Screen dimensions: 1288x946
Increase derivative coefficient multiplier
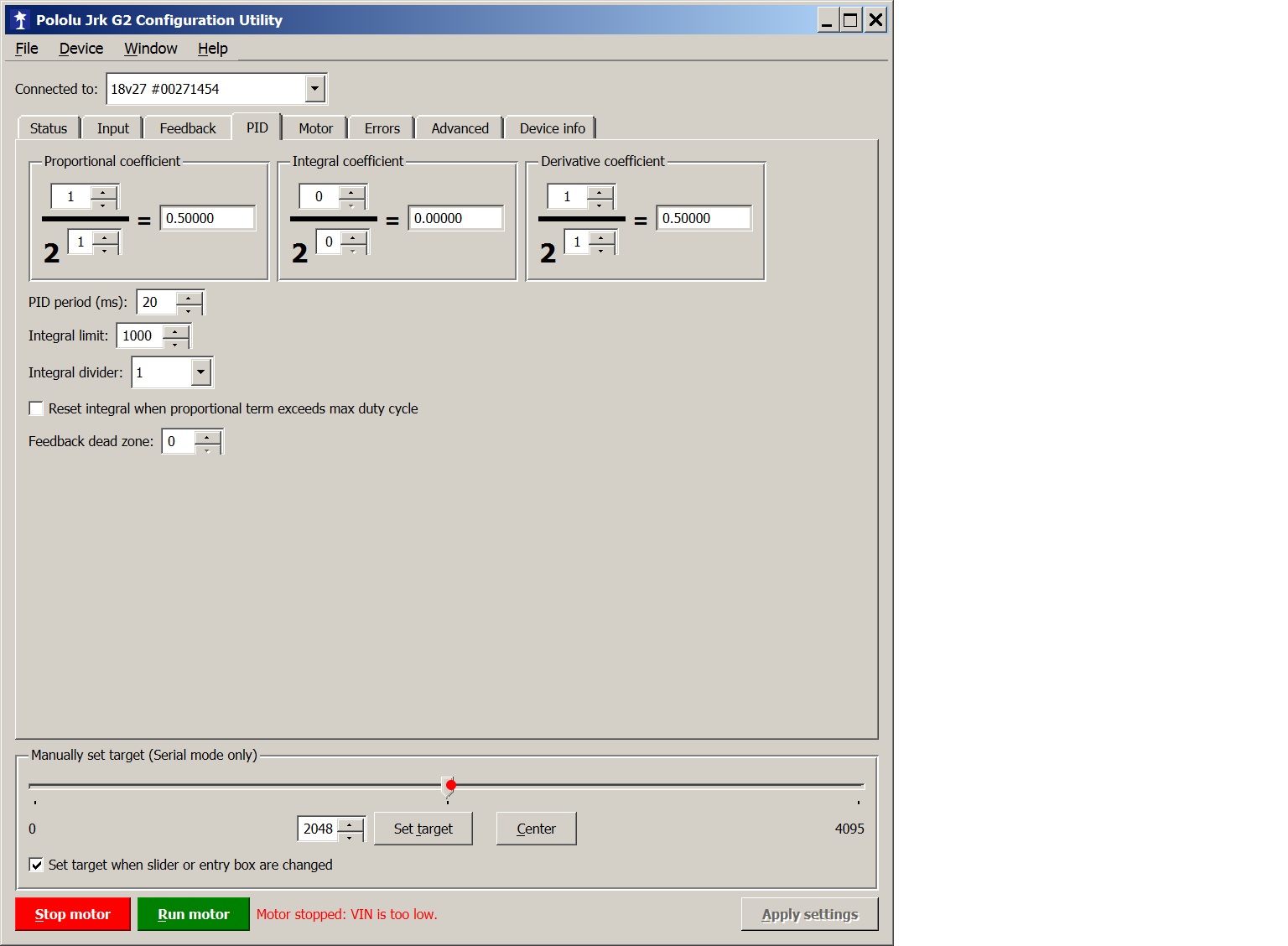600,191
